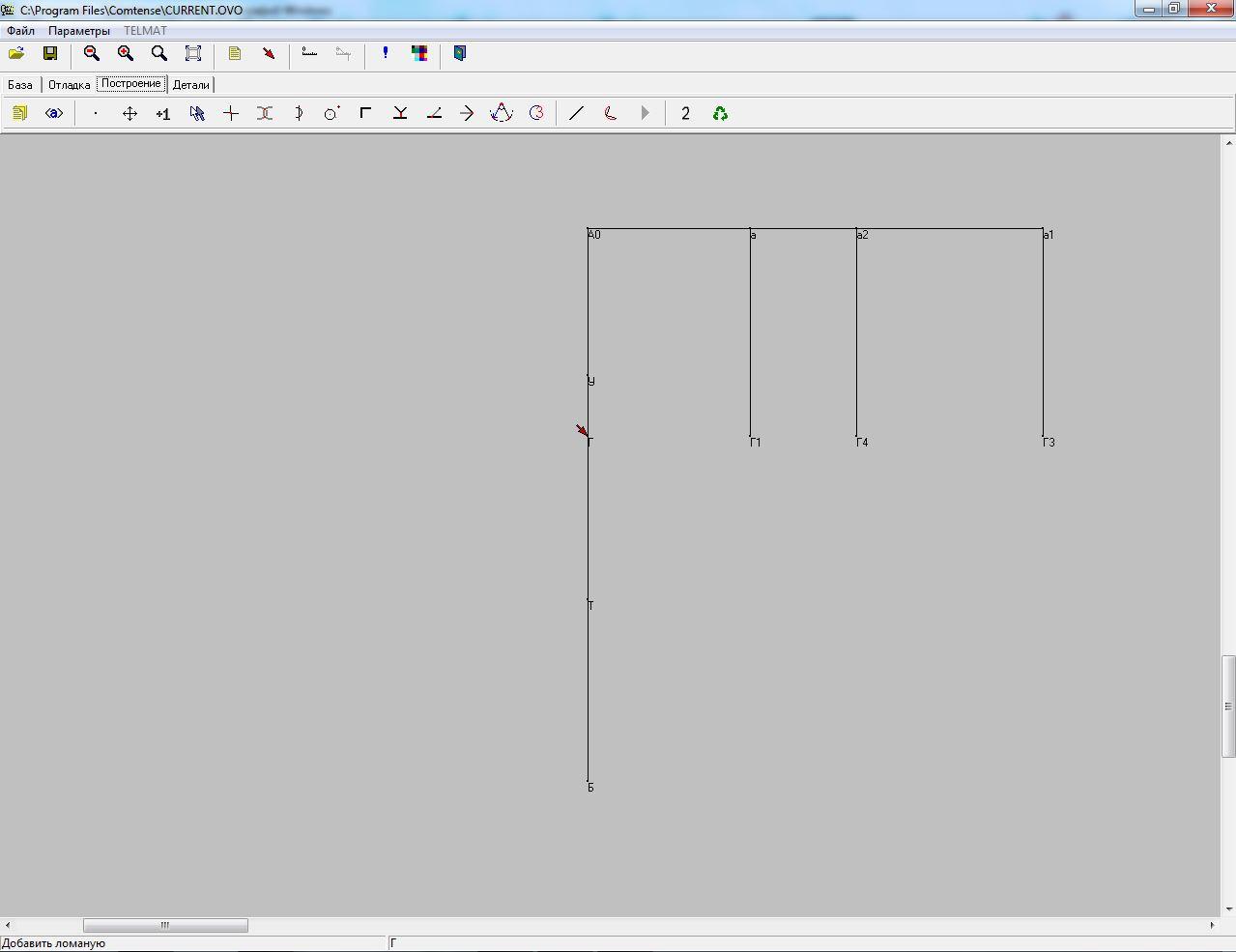
Task: Click the status bar field showing Г
Action: pyautogui.click(x=812, y=943)
